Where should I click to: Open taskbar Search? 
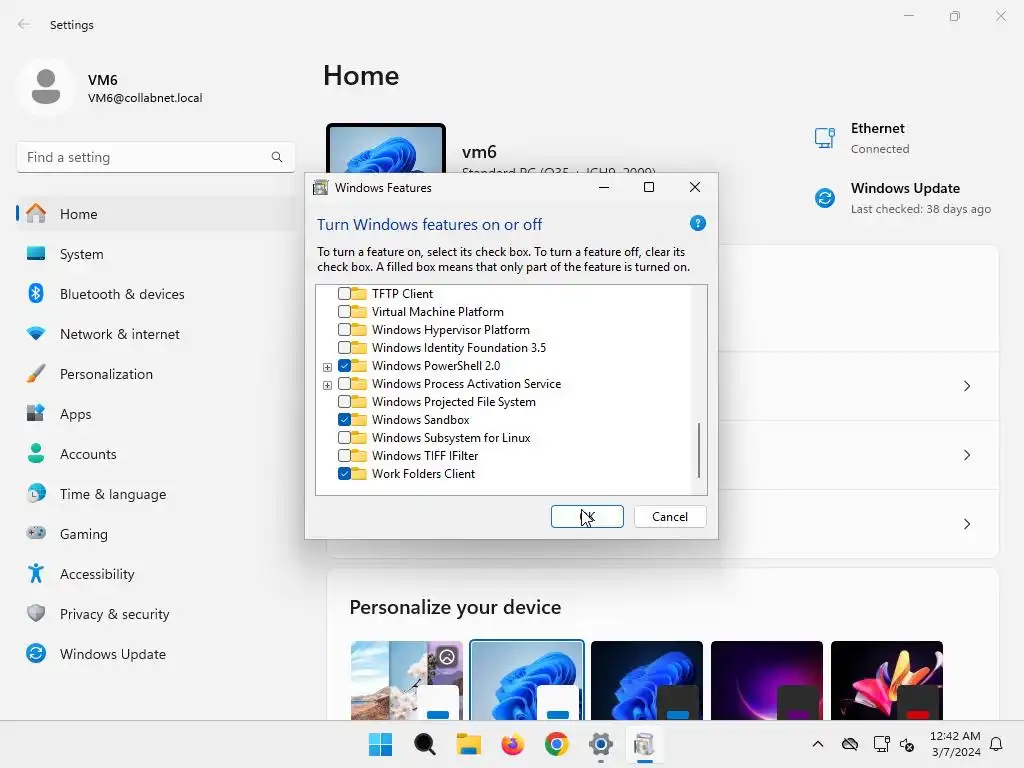[424, 744]
